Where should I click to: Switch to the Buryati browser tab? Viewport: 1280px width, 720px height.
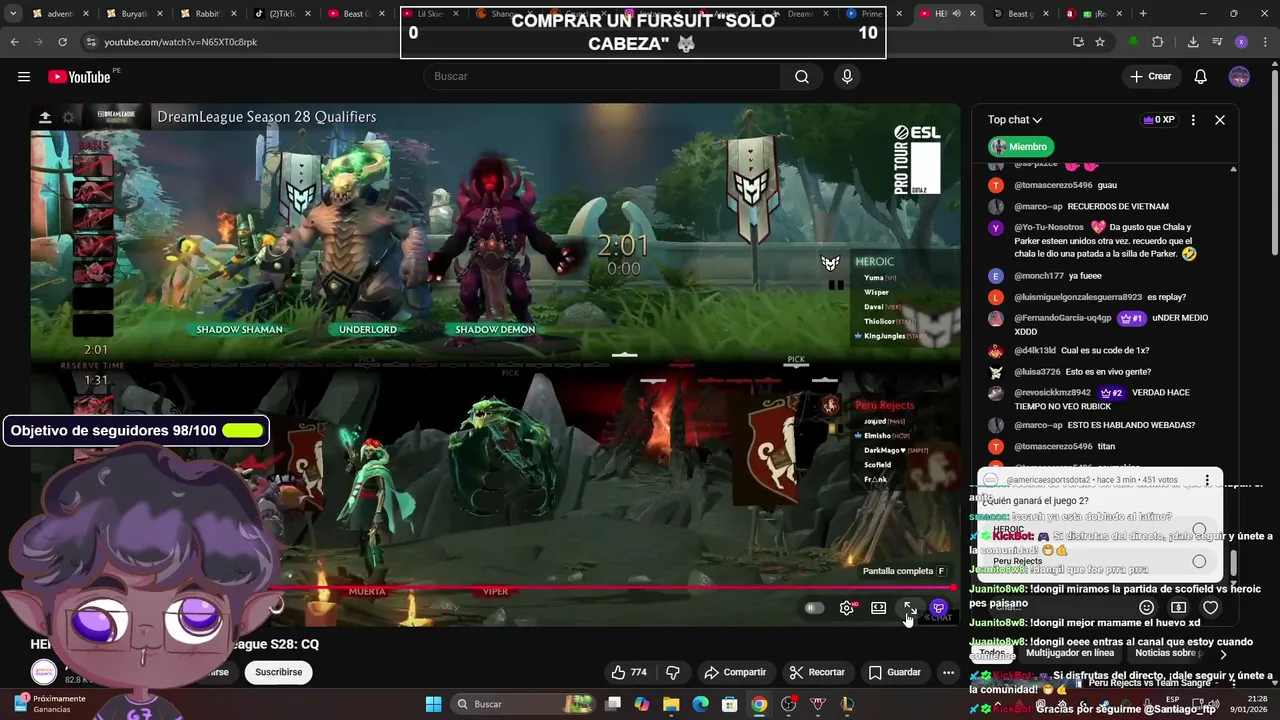click(136, 14)
